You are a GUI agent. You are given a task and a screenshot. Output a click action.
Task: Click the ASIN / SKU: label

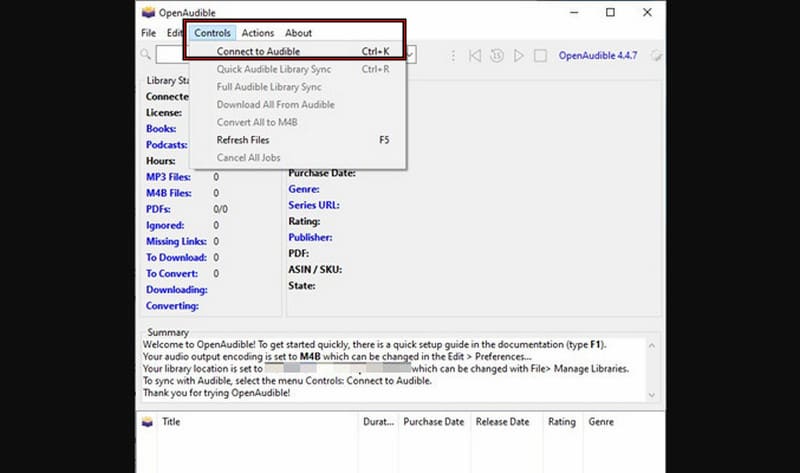(315, 270)
